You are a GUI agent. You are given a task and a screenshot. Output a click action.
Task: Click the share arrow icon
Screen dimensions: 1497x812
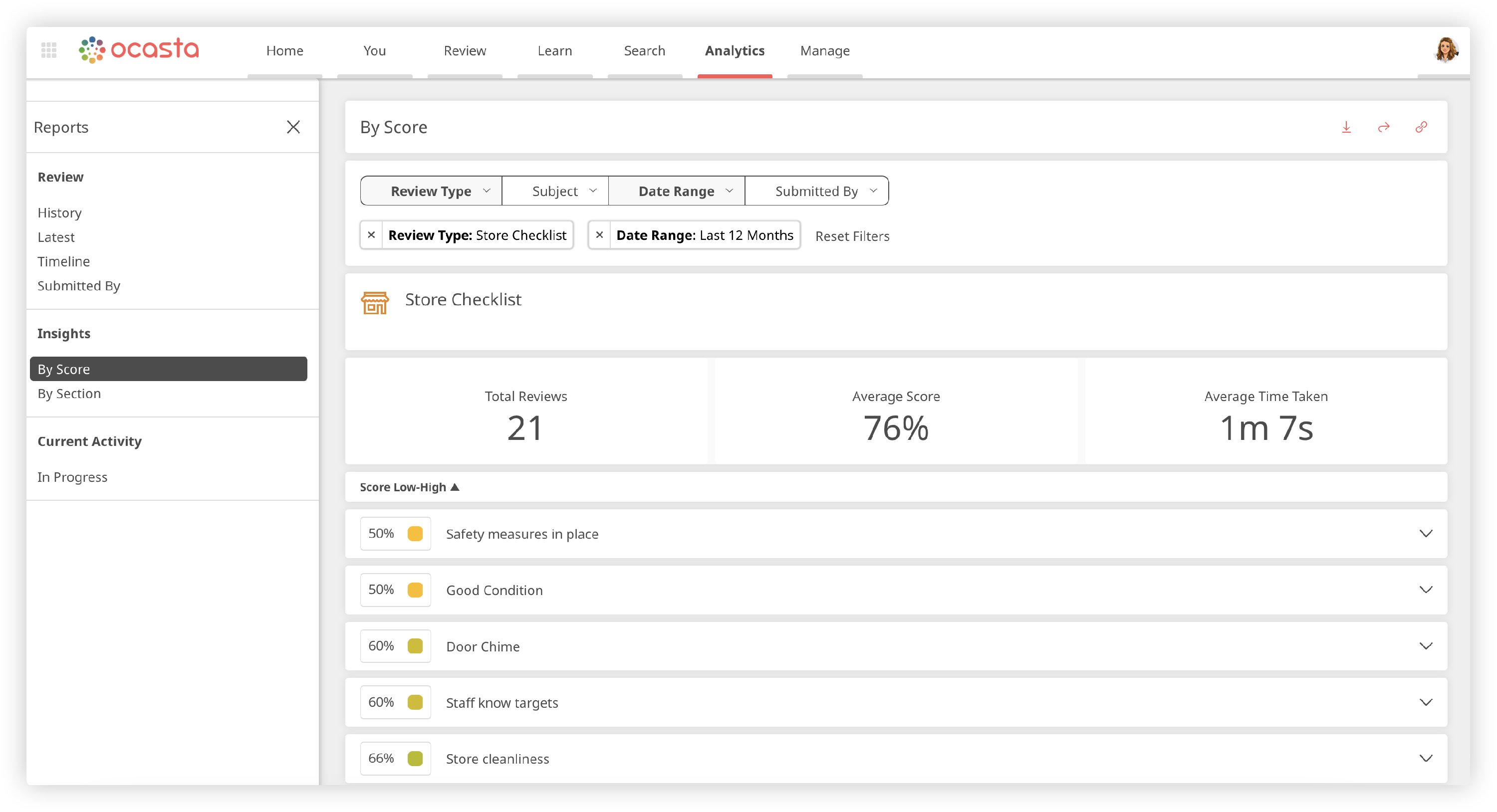tap(1384, 127)
